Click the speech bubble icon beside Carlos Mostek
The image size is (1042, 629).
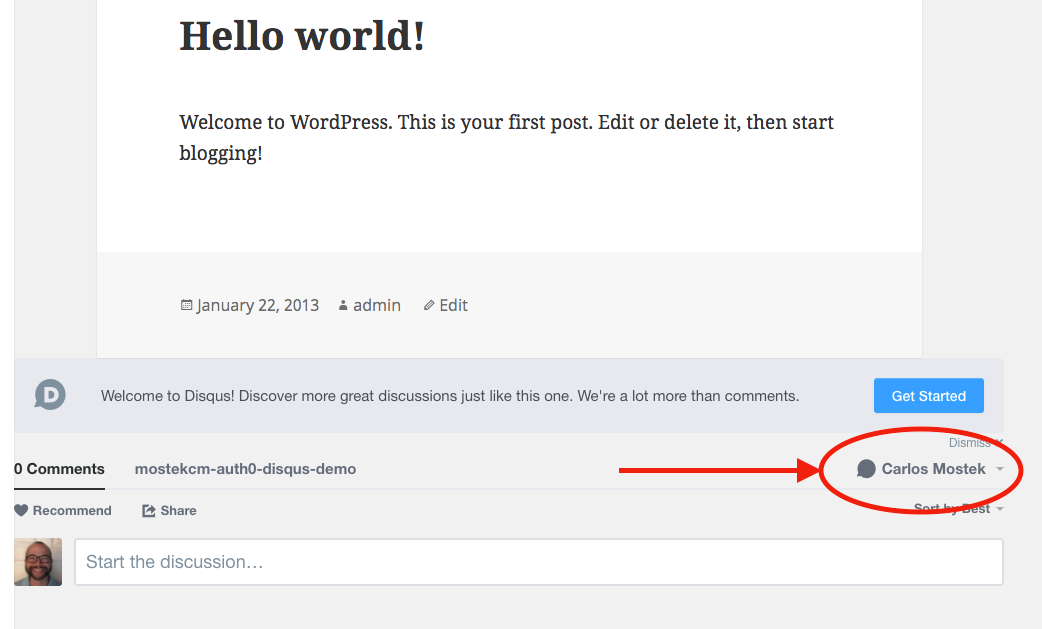tap(866, 469)
